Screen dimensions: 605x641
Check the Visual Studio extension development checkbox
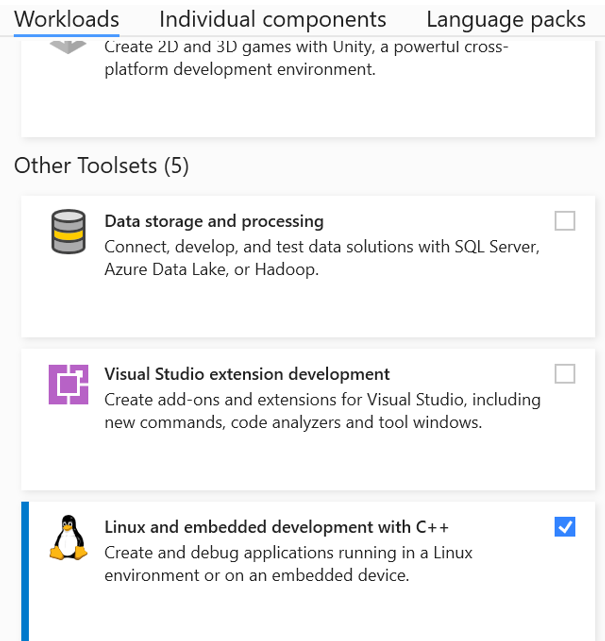click(565, 374)
